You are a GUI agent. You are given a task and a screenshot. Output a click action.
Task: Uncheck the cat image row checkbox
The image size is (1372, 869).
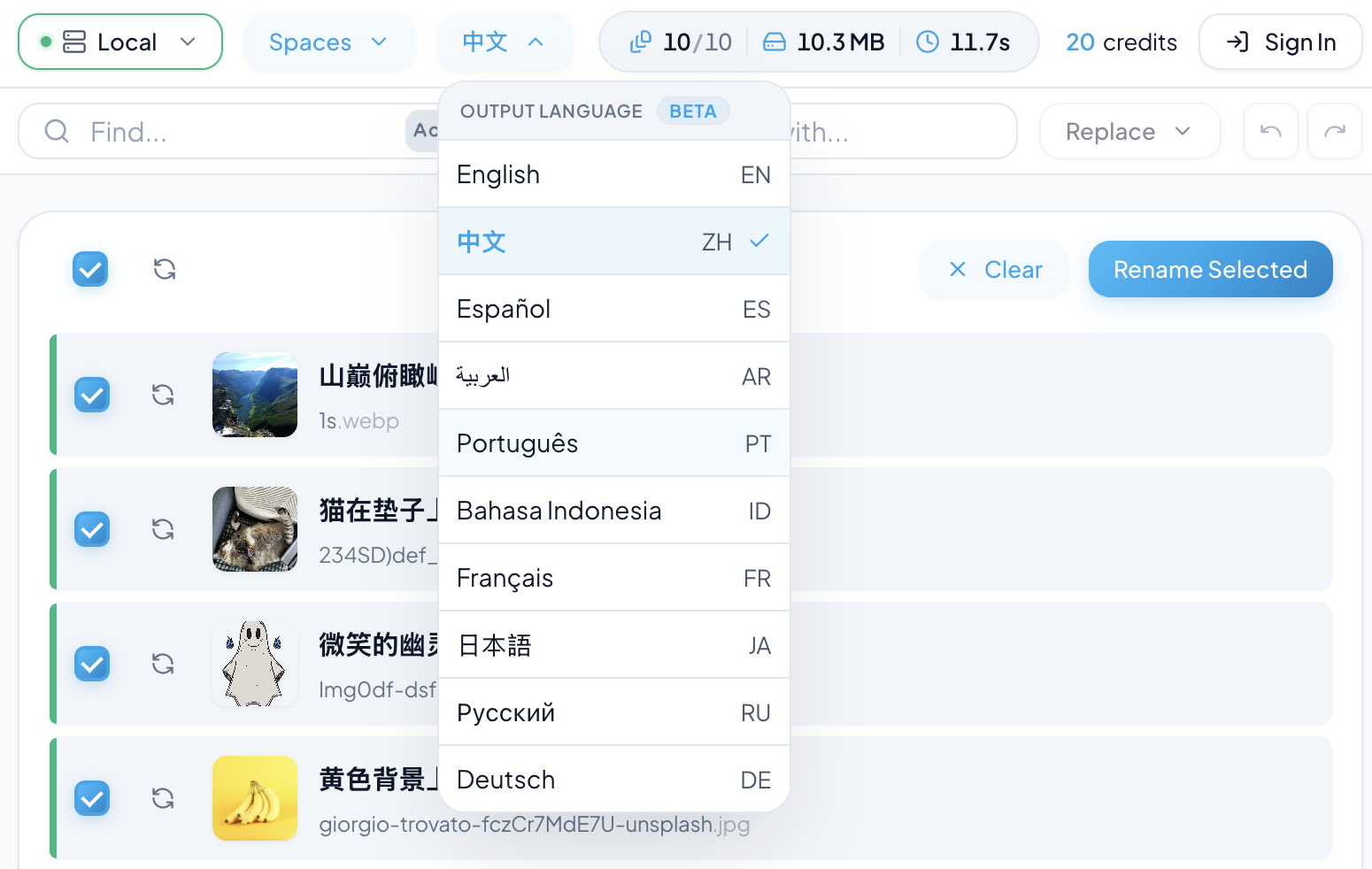click(92, 529)
